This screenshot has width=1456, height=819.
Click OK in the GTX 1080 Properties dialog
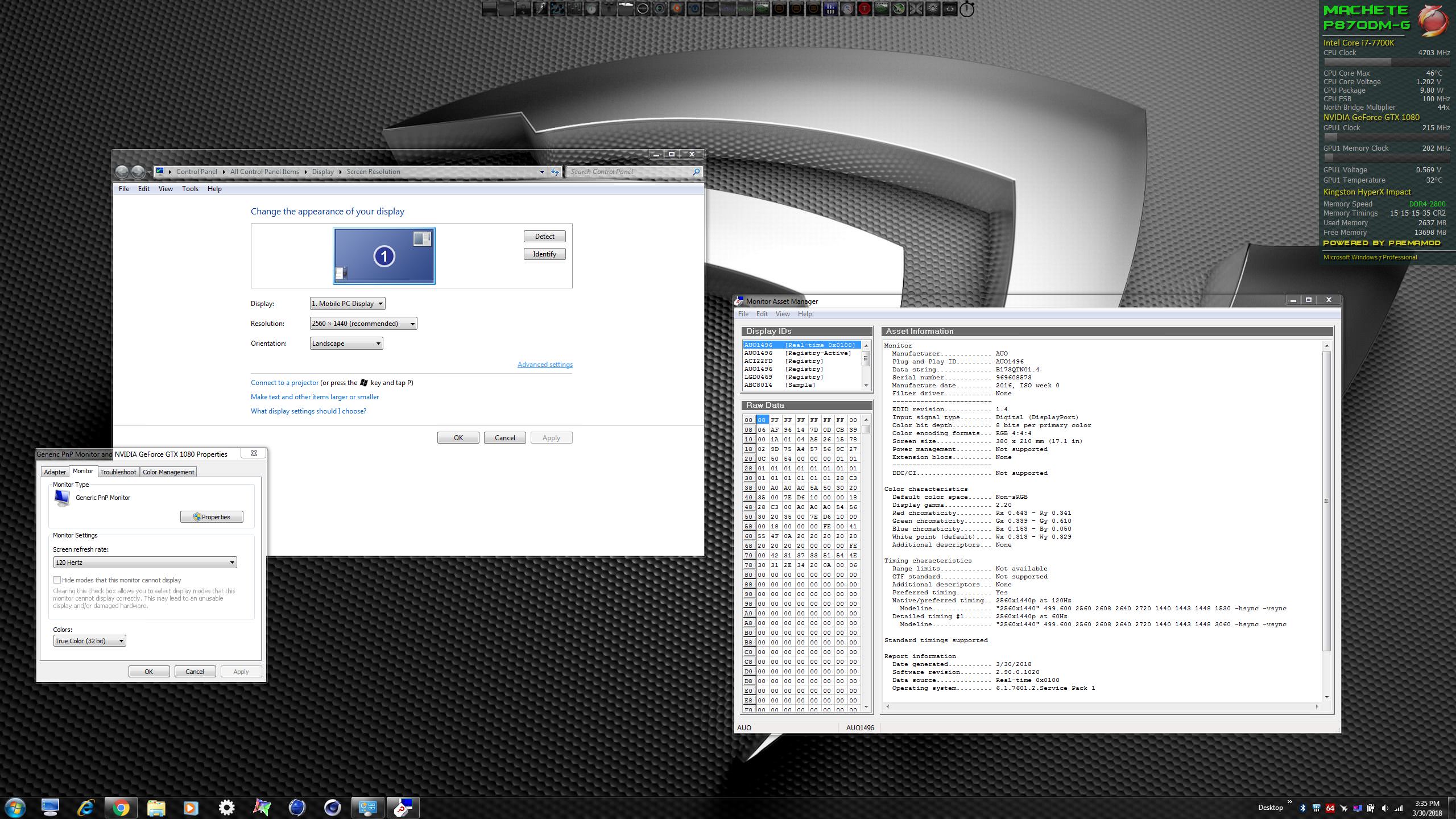click(x=149, y=672)
